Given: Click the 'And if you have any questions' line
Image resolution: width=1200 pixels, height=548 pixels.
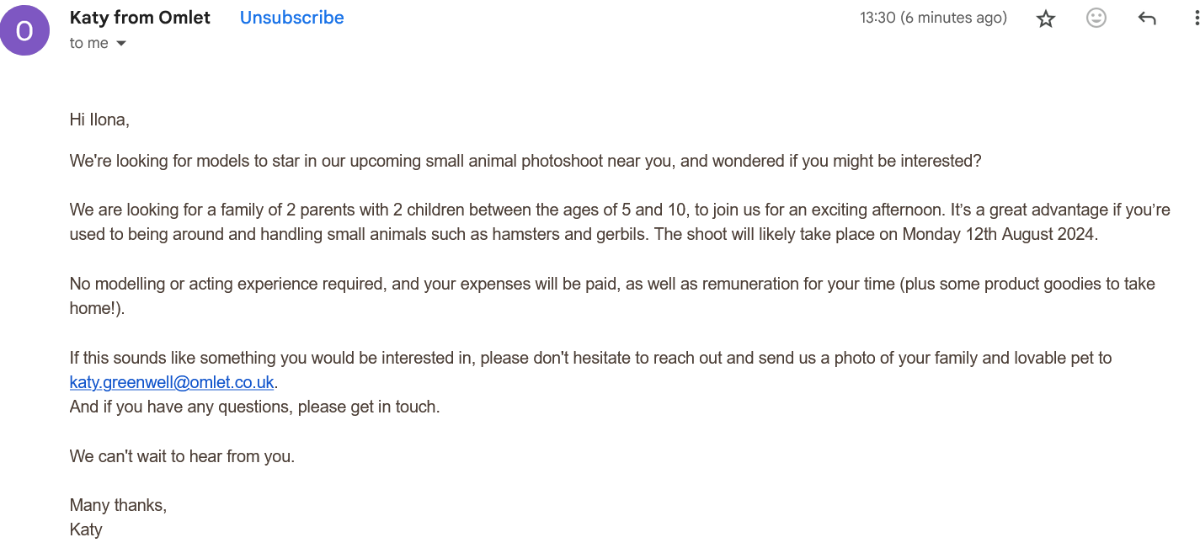Looking at the screenshot, I should click(x=255, y=407).
